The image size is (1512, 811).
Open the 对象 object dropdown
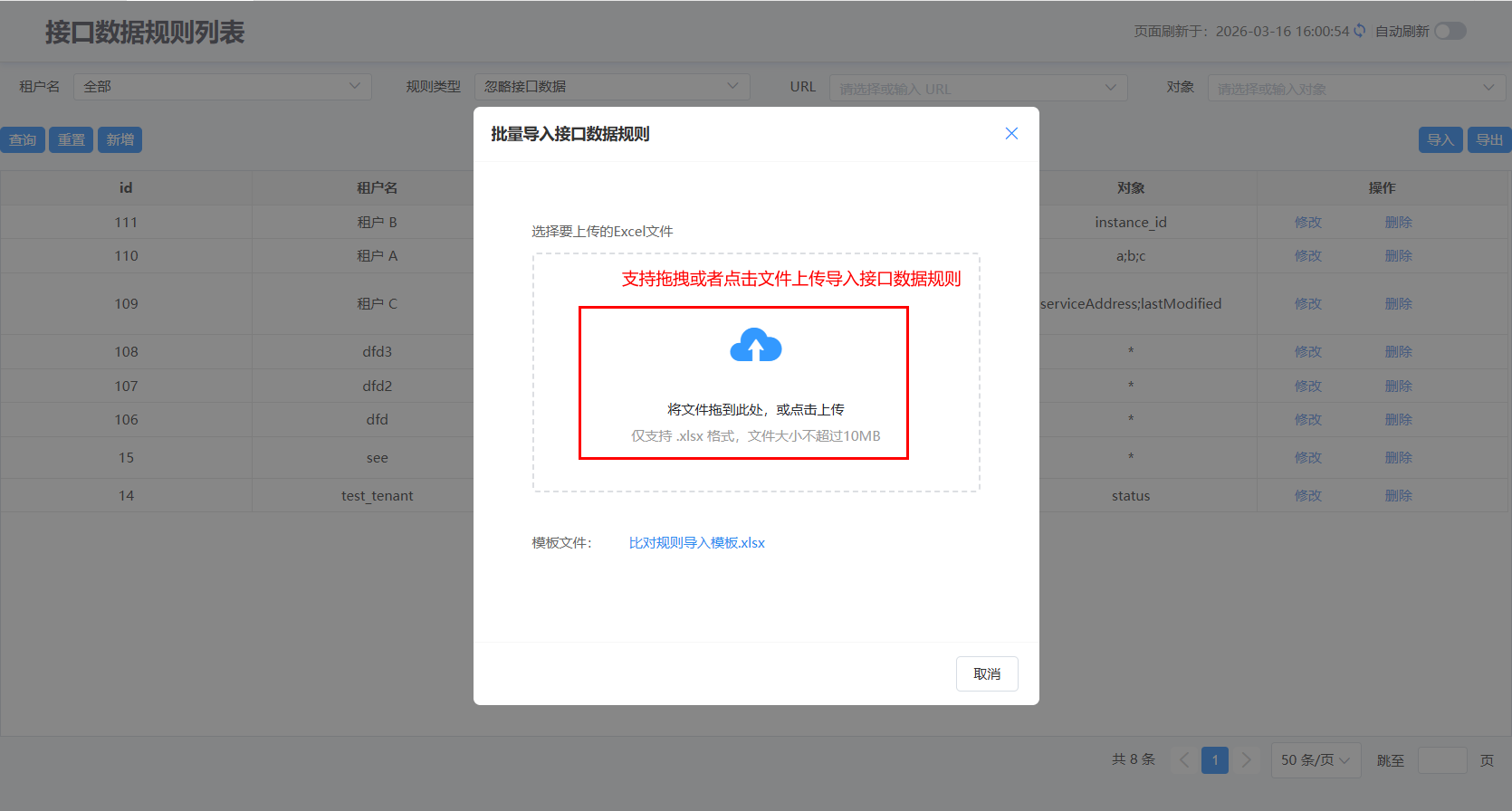[x=1355, y=88]
